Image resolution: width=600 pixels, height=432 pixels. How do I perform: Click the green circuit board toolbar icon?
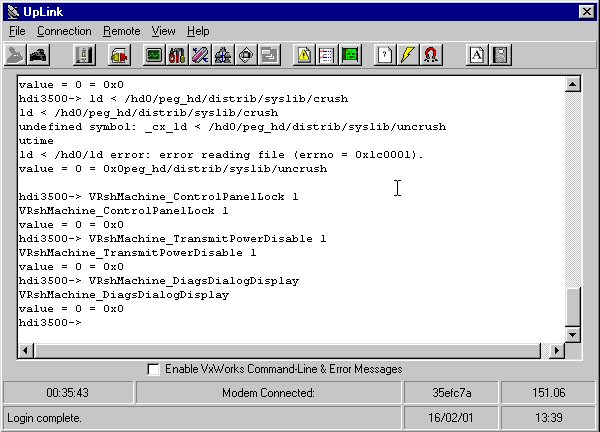pos(349,55)
